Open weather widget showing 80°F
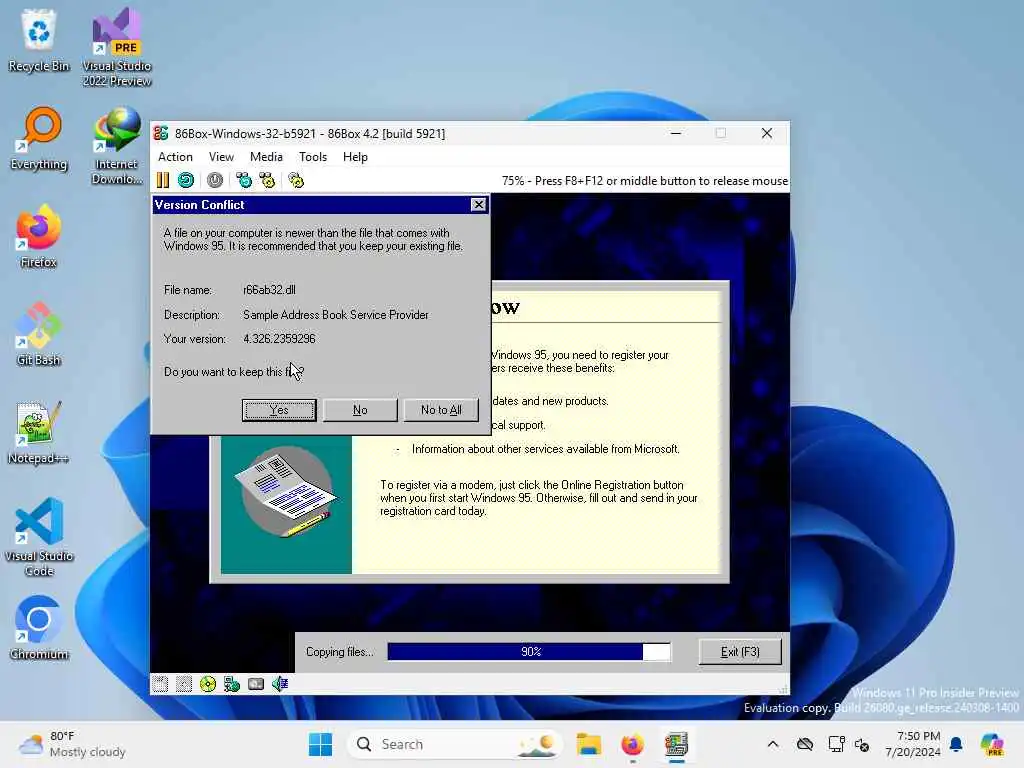 pyautogui.click(x=72, y=744)
